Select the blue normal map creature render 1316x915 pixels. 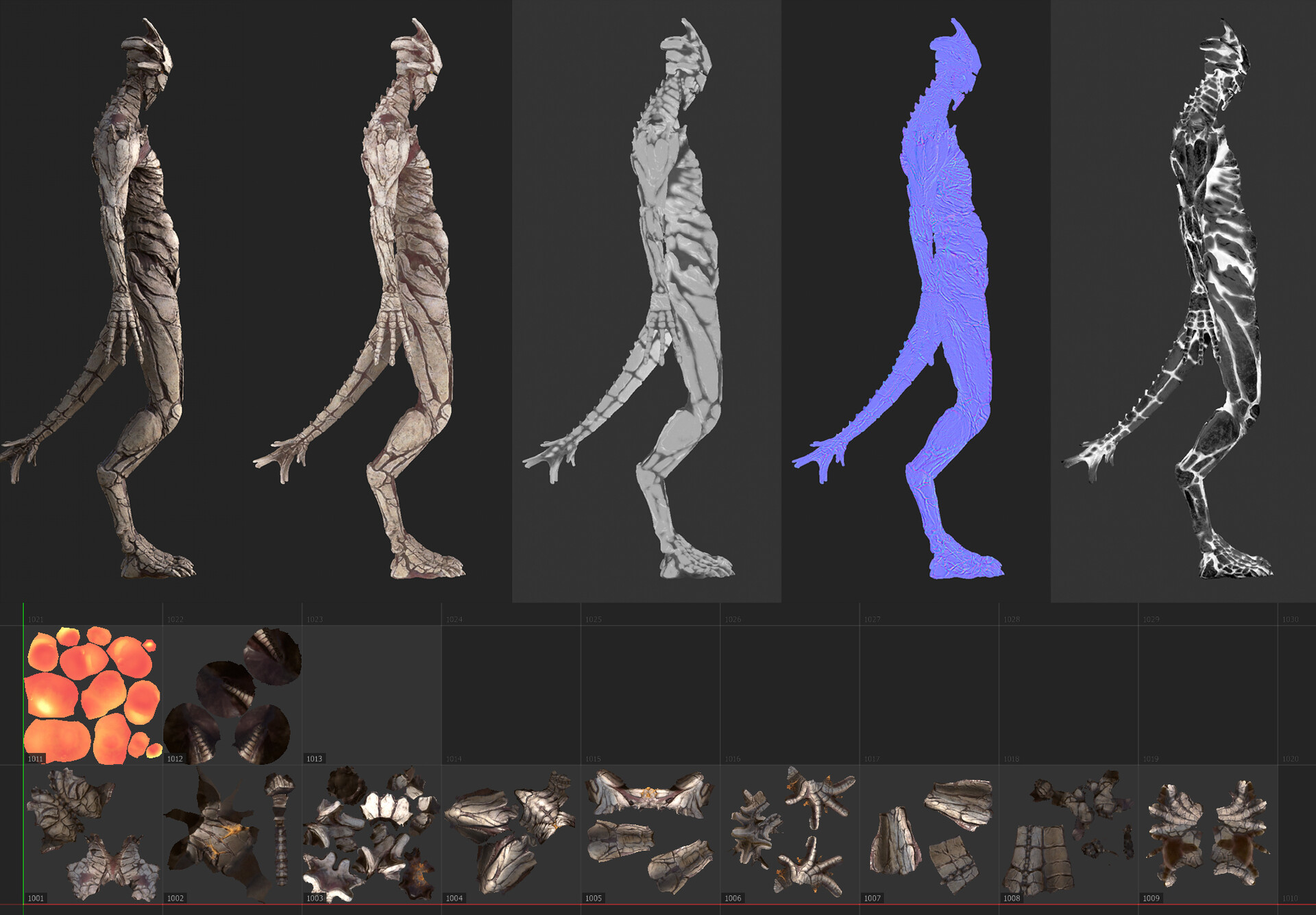898,298
